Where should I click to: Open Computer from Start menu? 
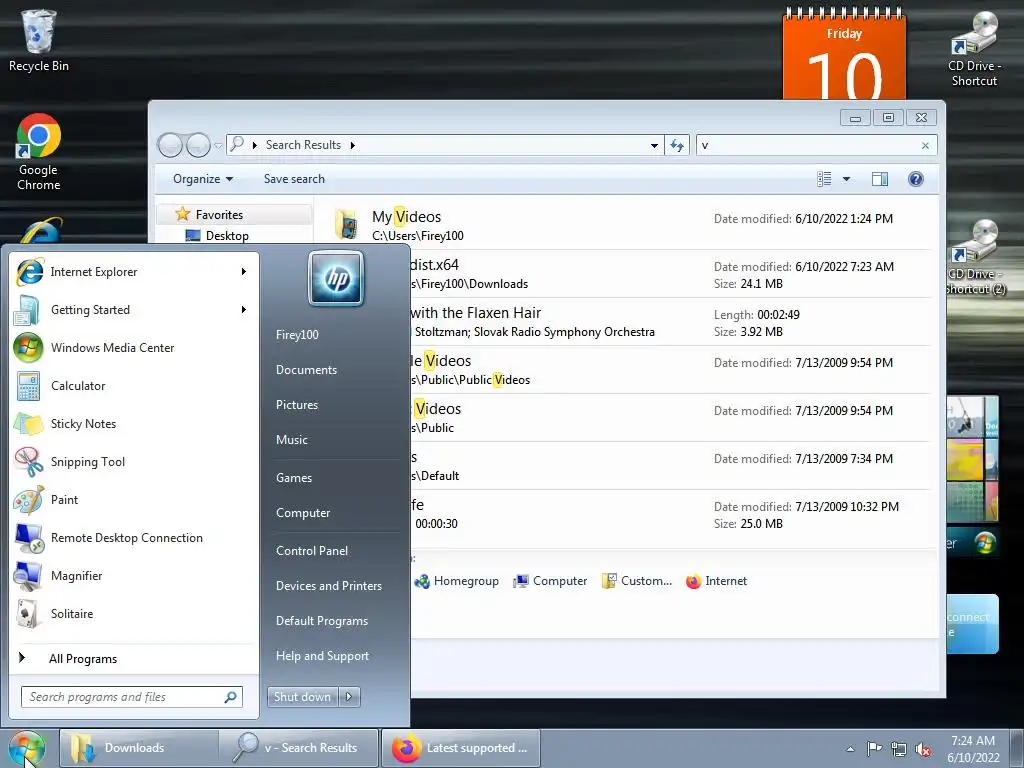coord(302,513)
